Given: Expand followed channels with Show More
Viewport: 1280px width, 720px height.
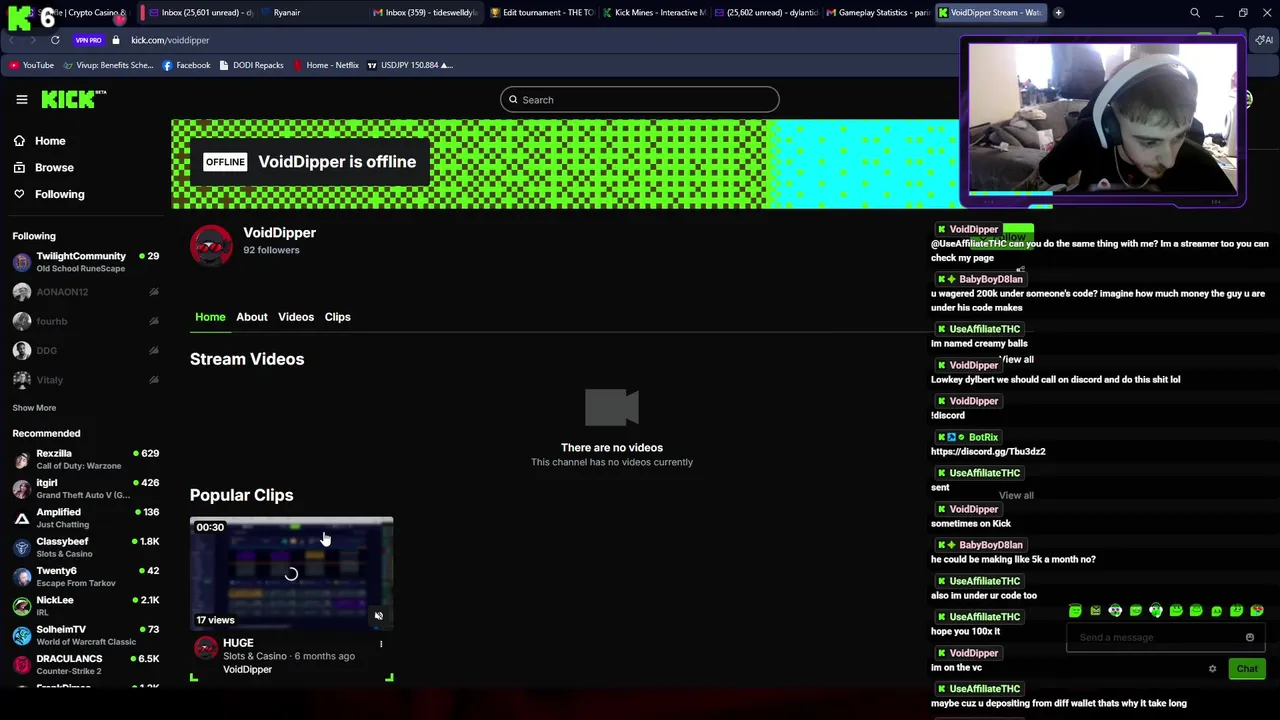Looking at the screenshot, I should 34,408.
